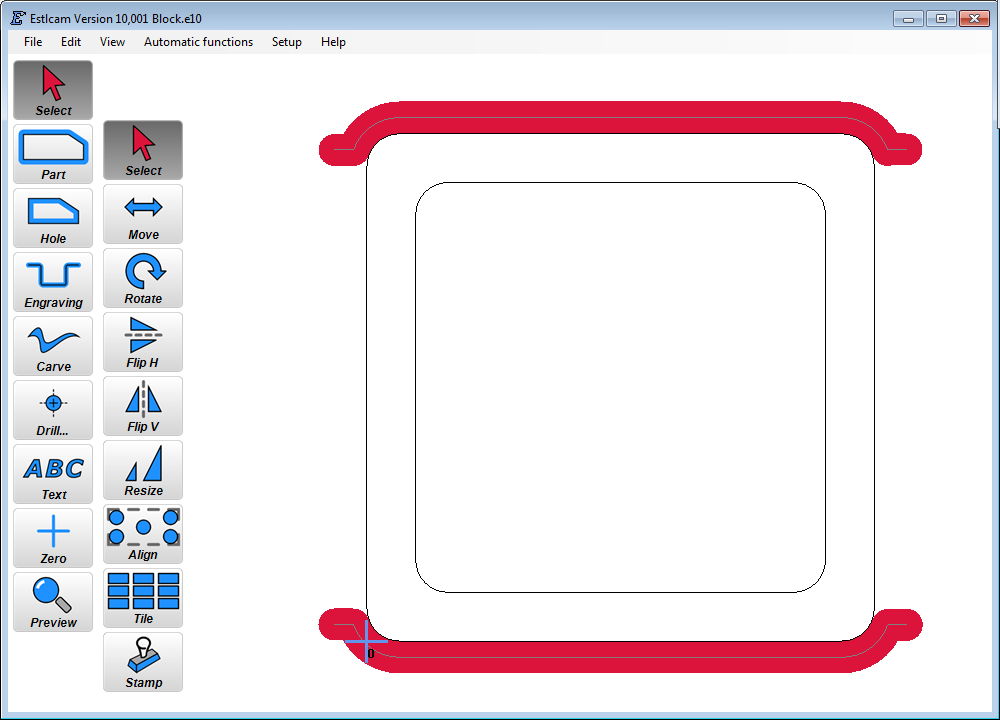Choose the Hole tool
The height and width of the screenshot is (720, 1000).
click(x=53, y=218)
